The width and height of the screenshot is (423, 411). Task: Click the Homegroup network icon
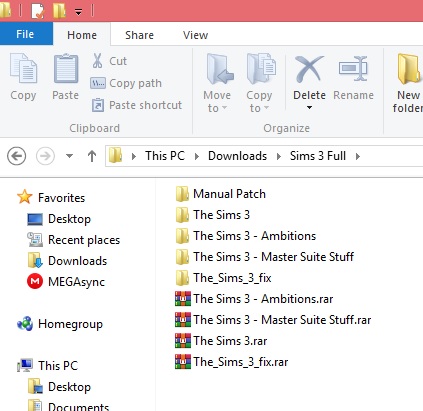click(x=25, y=324)
